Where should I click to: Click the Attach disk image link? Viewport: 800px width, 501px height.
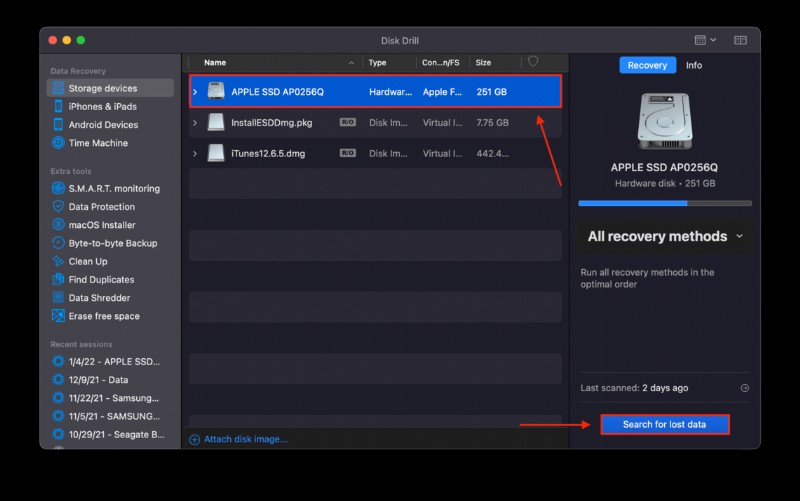[238, 439]
